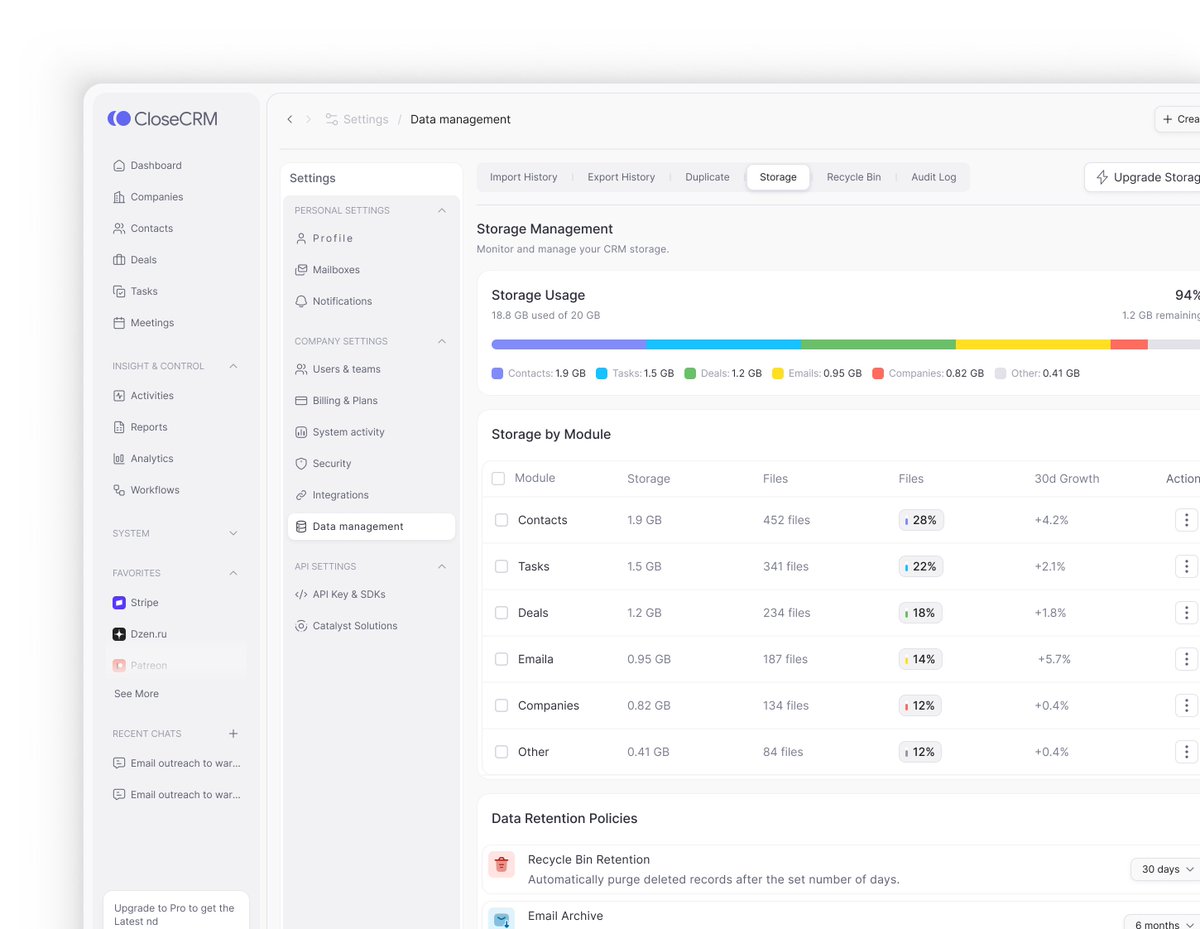Tick the select-all Module header checkbox
The height and width of the screenshot is (929, 1200).
tap(497, 478)
